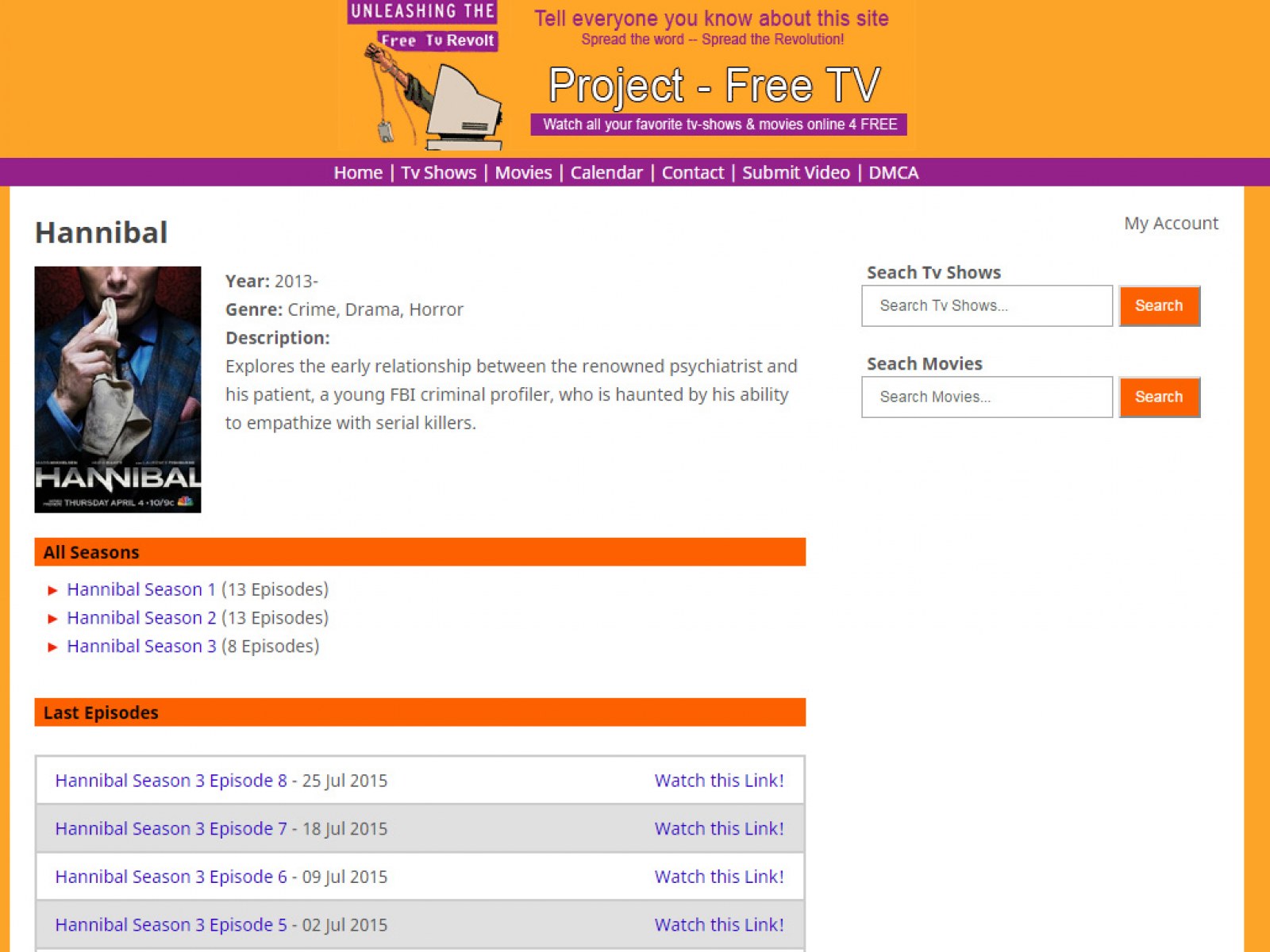Open Hannibal Season 1 episode list
This screenshot has width=1270, height=952.
coord(140,589)
